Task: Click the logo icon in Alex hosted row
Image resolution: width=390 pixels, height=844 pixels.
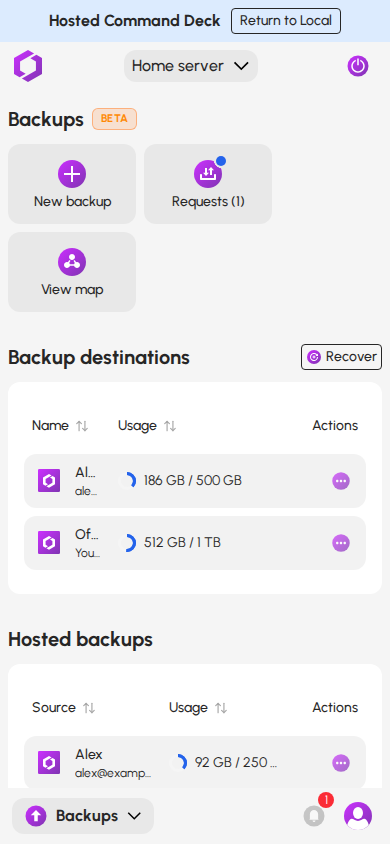Action: click(x=49, y=763)
